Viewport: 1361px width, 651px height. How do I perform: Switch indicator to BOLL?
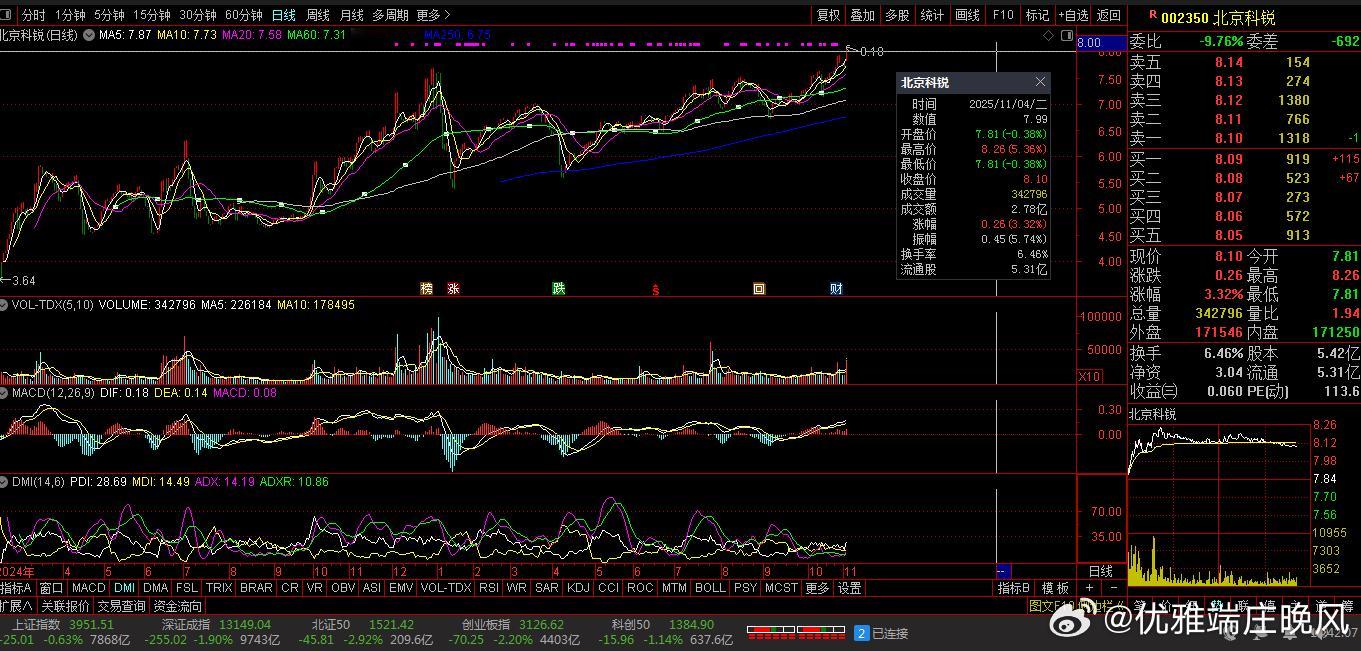click(x=709, y=588)
